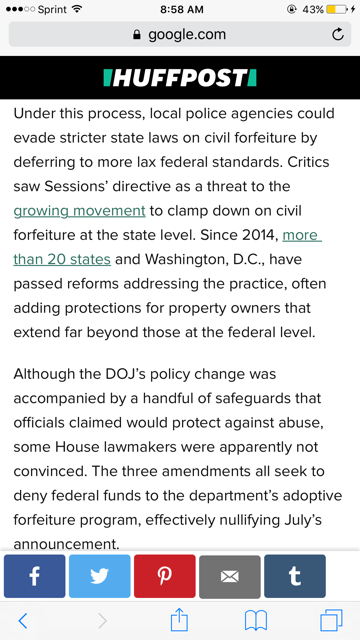Show open tabs in Safari
Image resolution: width=360 pixels, height=640 pixels.
click(x=331, y=621)
